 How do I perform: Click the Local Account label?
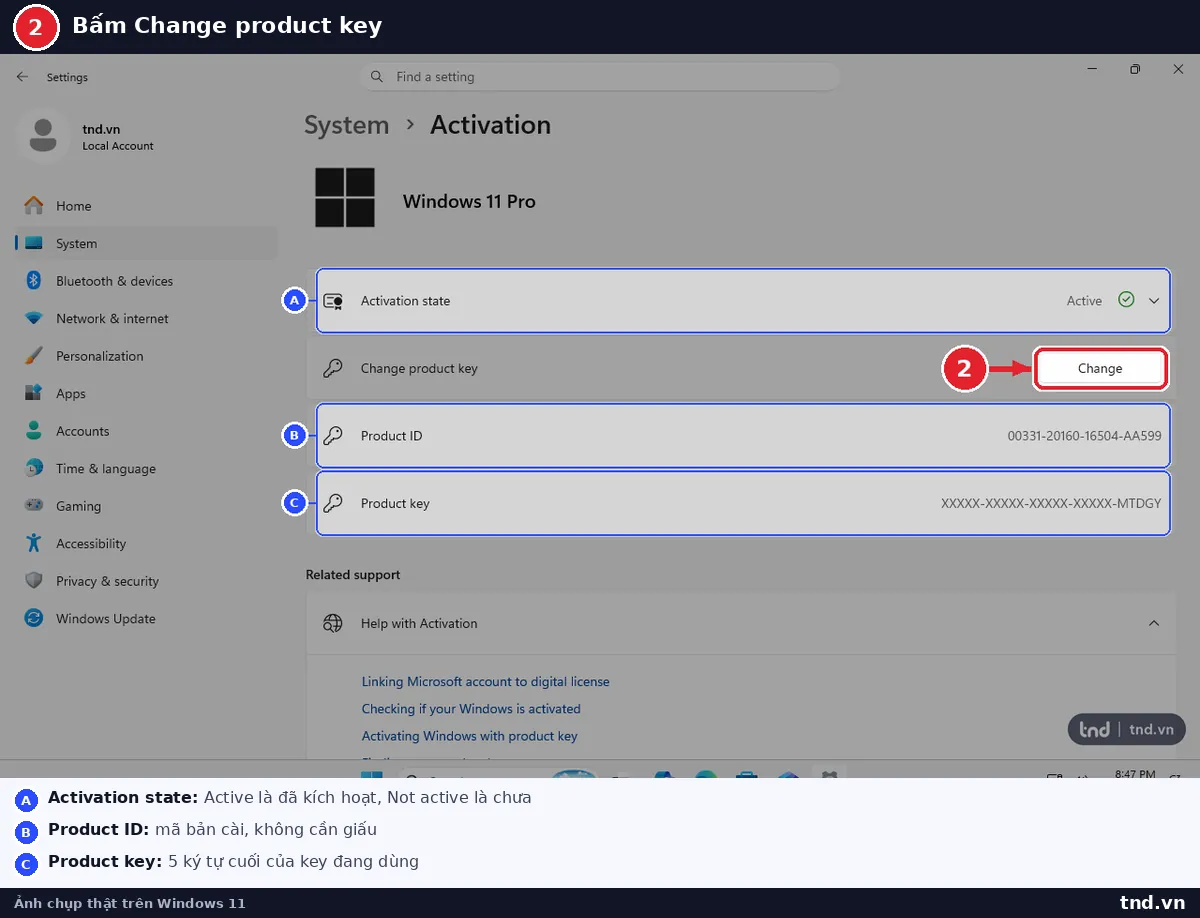(x=118, y=146)
